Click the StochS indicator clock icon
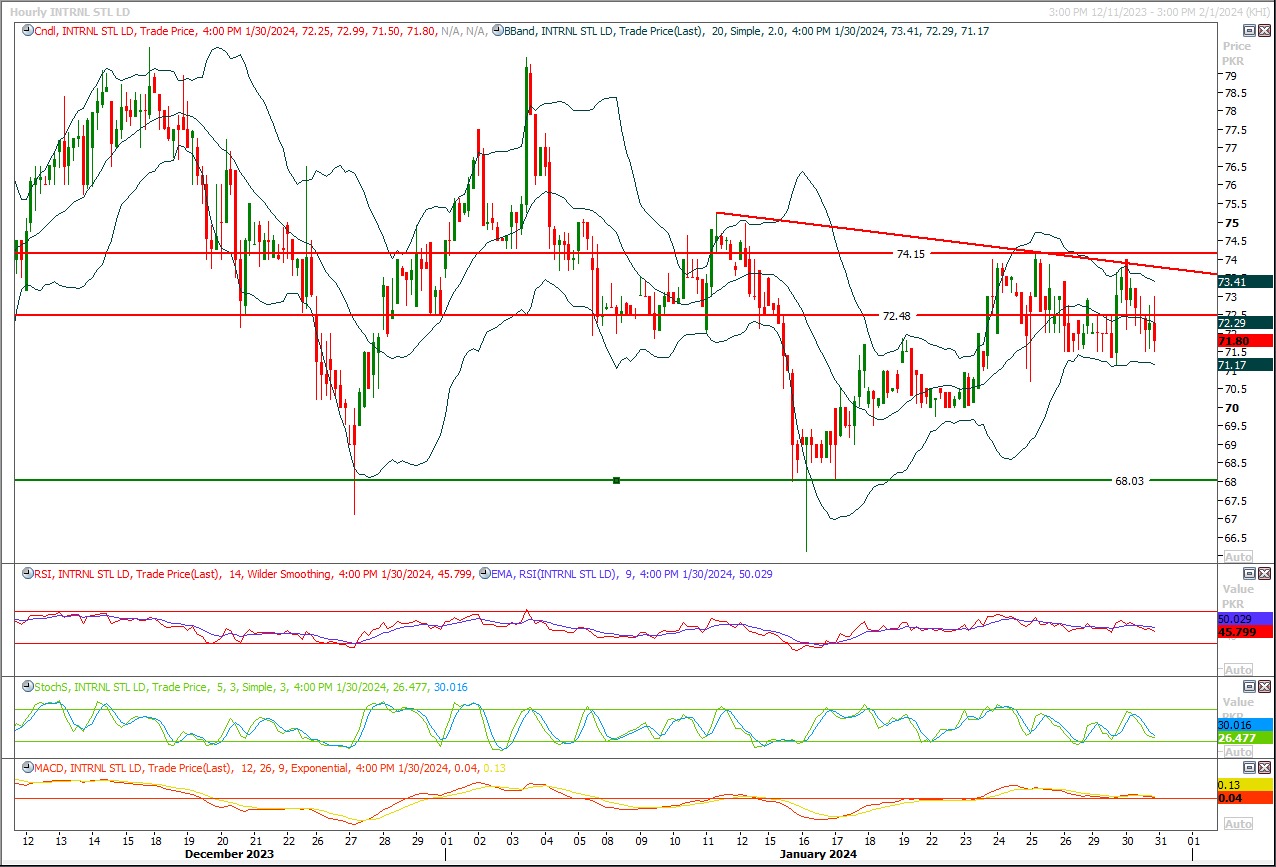This screenshot has width=1276, height=867. 26,687
